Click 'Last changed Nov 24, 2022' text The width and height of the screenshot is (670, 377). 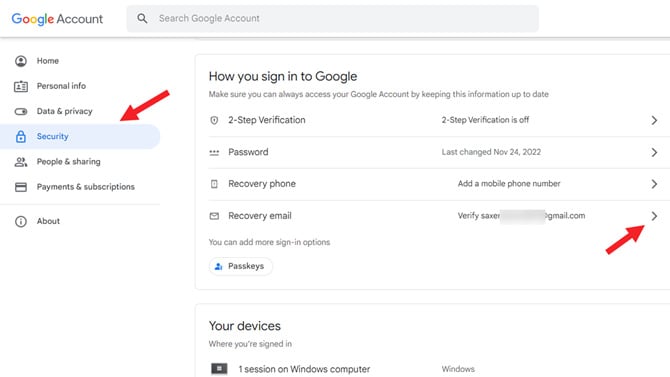(491, 152)
